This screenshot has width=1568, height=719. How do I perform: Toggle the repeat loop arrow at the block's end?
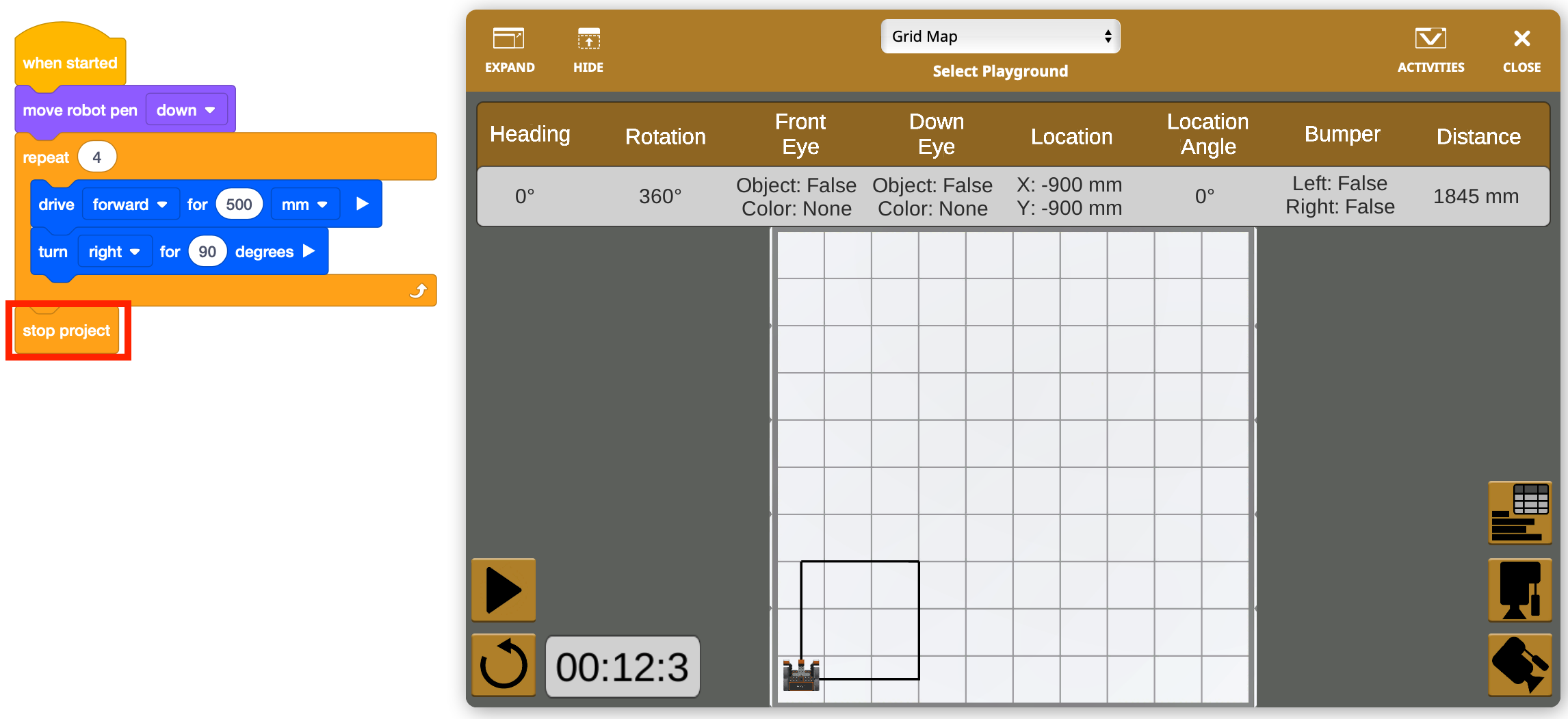[x=418, y=289]
